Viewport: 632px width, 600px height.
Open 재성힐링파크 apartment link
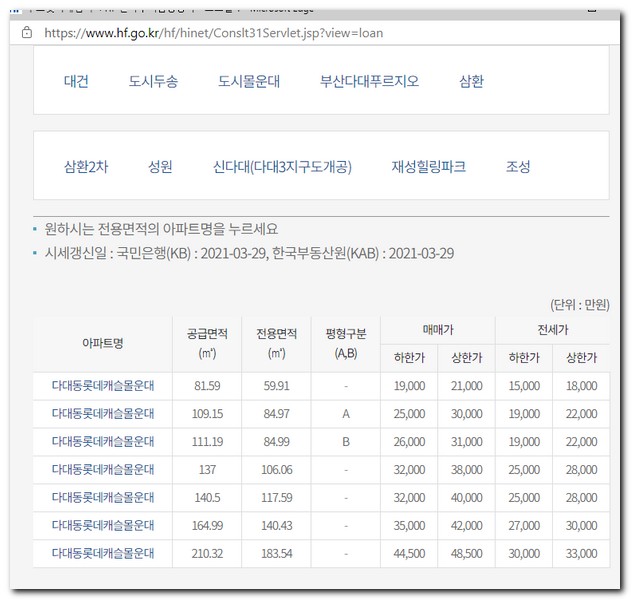pyautogui.click(x=428, y=167)
